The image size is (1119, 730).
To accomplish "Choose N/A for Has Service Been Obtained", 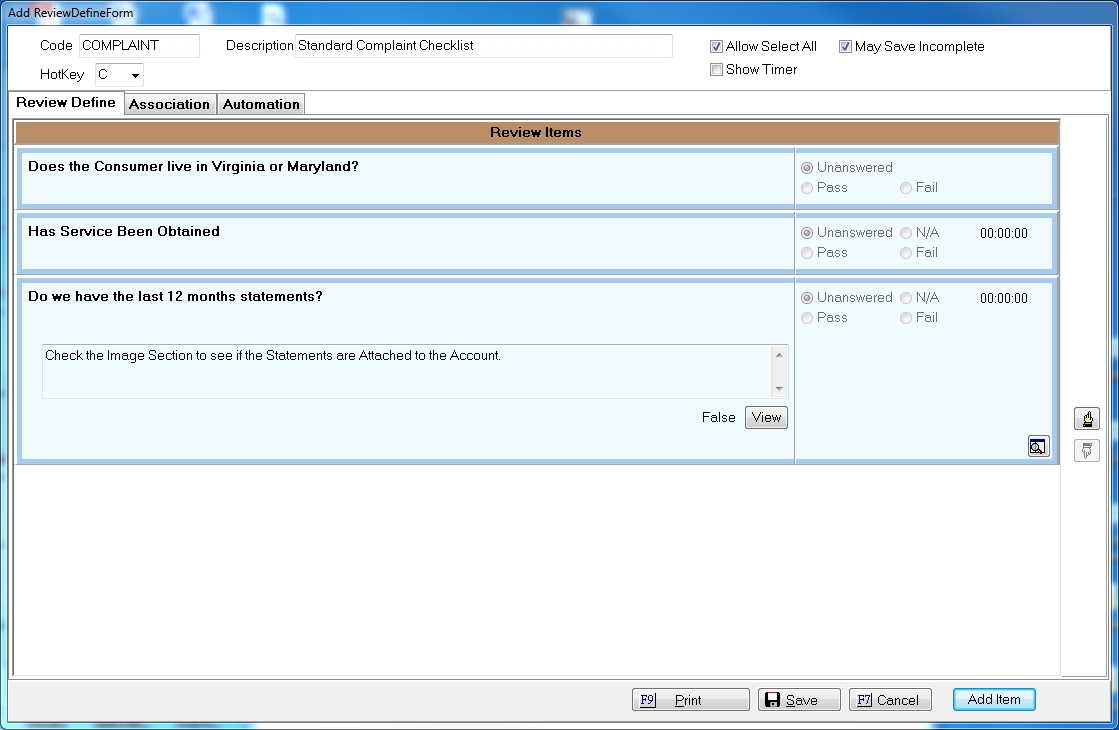I will click(x=906, y=233).
